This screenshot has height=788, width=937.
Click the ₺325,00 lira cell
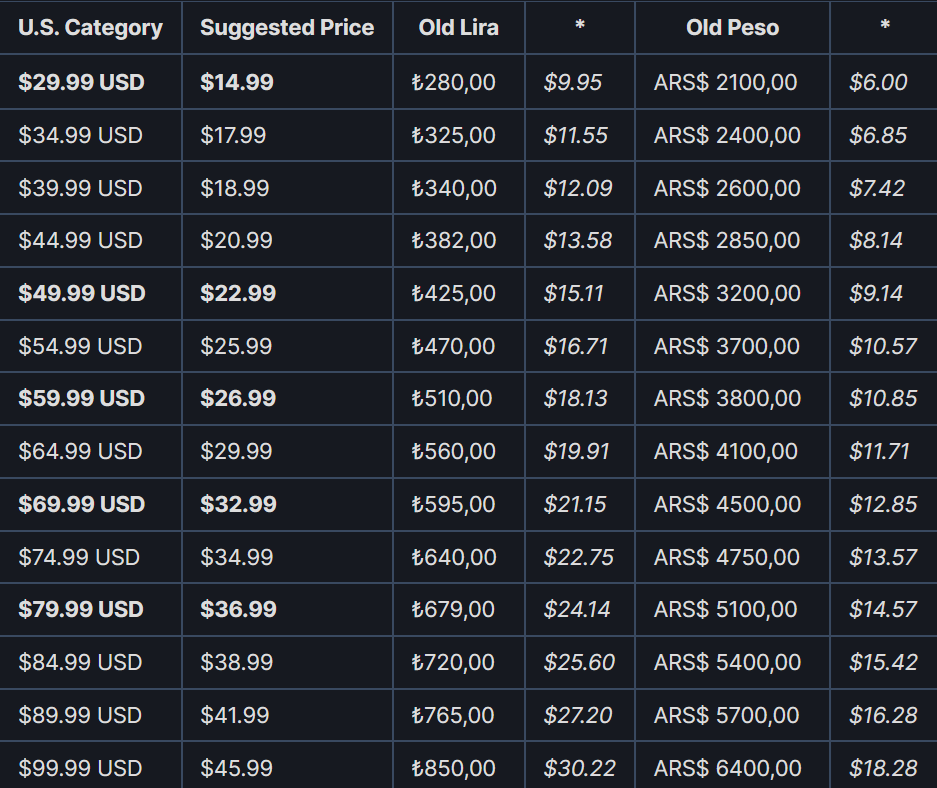[453, 135]
